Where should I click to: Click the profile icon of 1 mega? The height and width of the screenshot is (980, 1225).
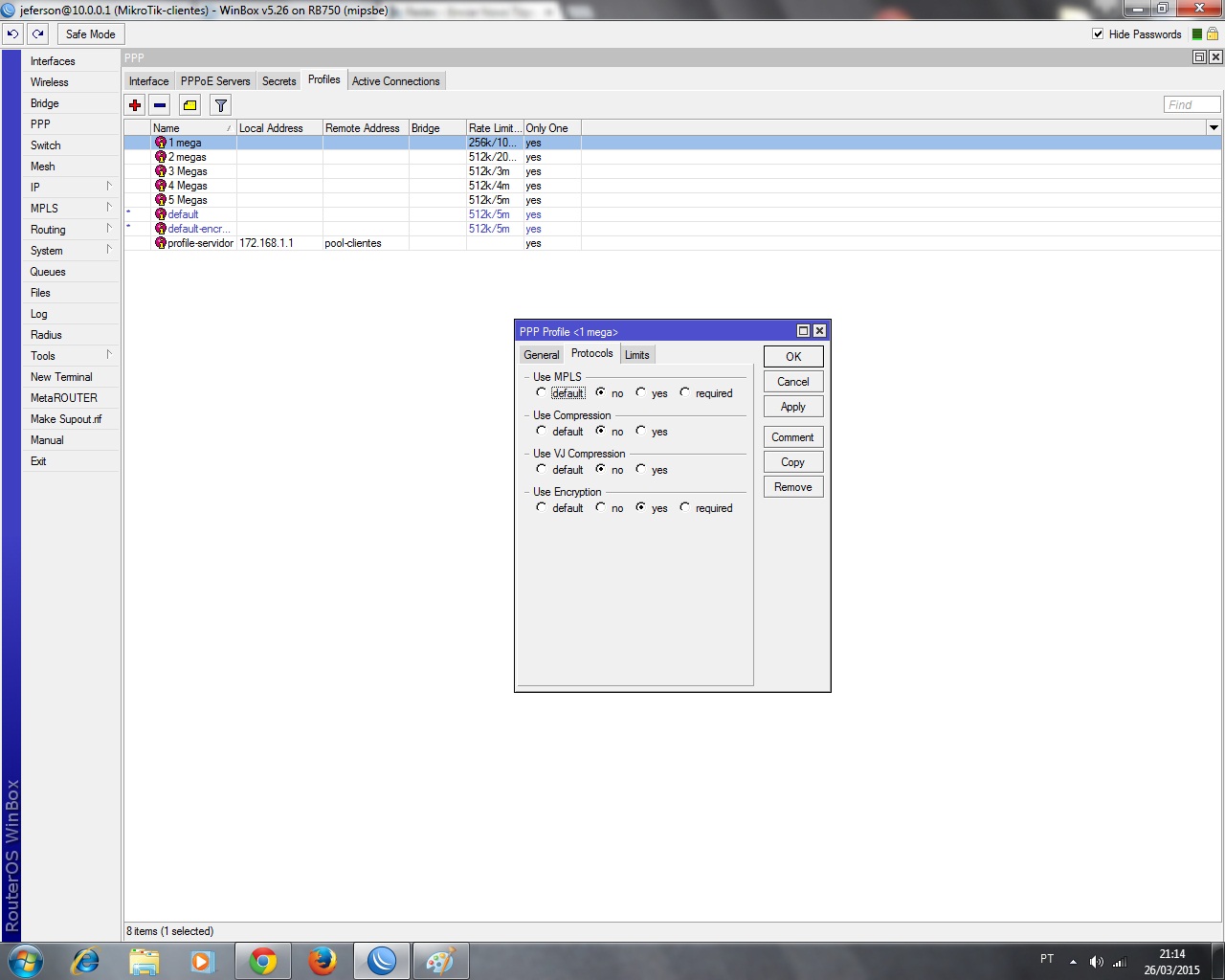[x=161, y=143]
